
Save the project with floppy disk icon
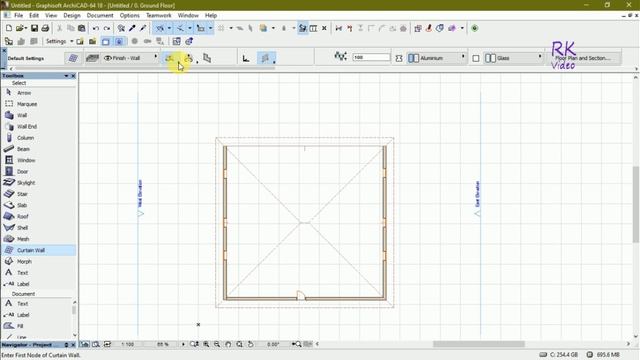(34, 28)
